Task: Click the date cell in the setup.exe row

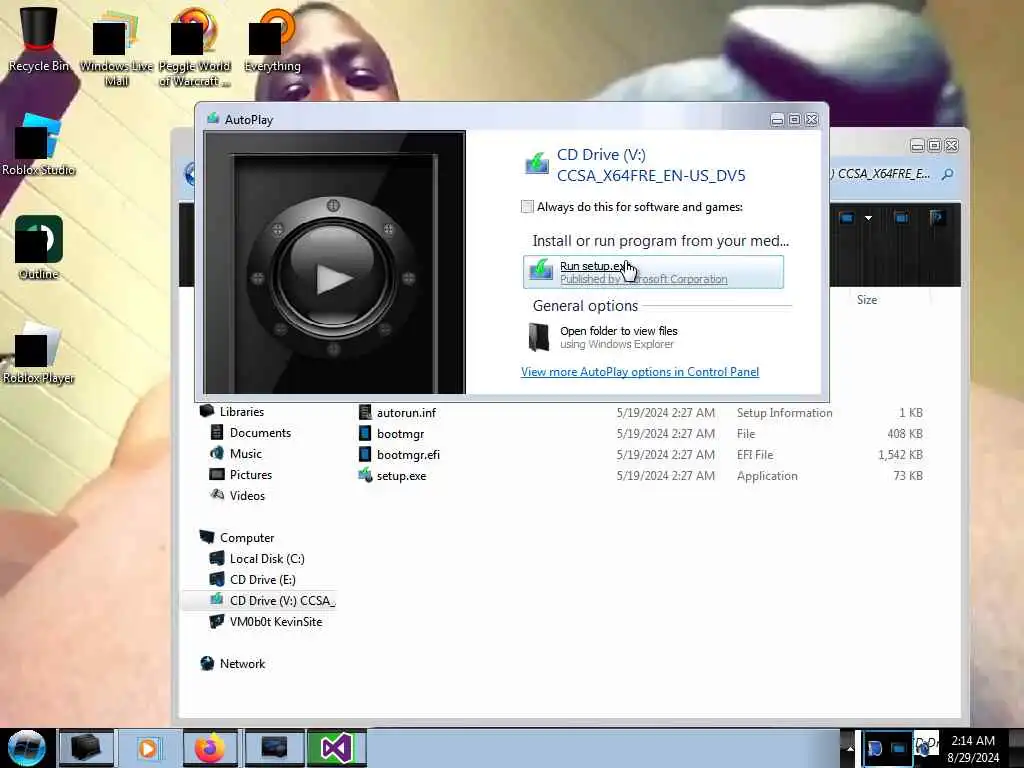Action: pos(665,475)
